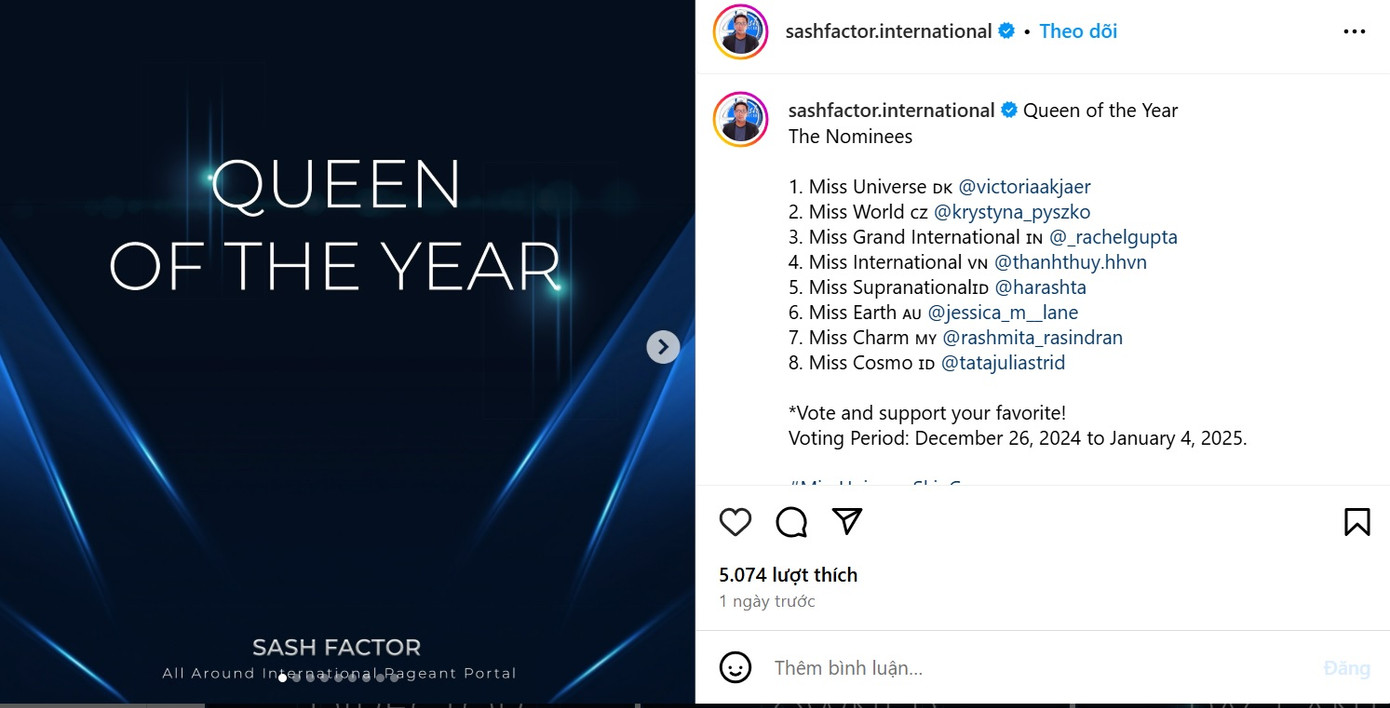The width and height of the screenshot is (1390, 708).
Task: Open sashfactor.international profile picture
Action: 740,31
